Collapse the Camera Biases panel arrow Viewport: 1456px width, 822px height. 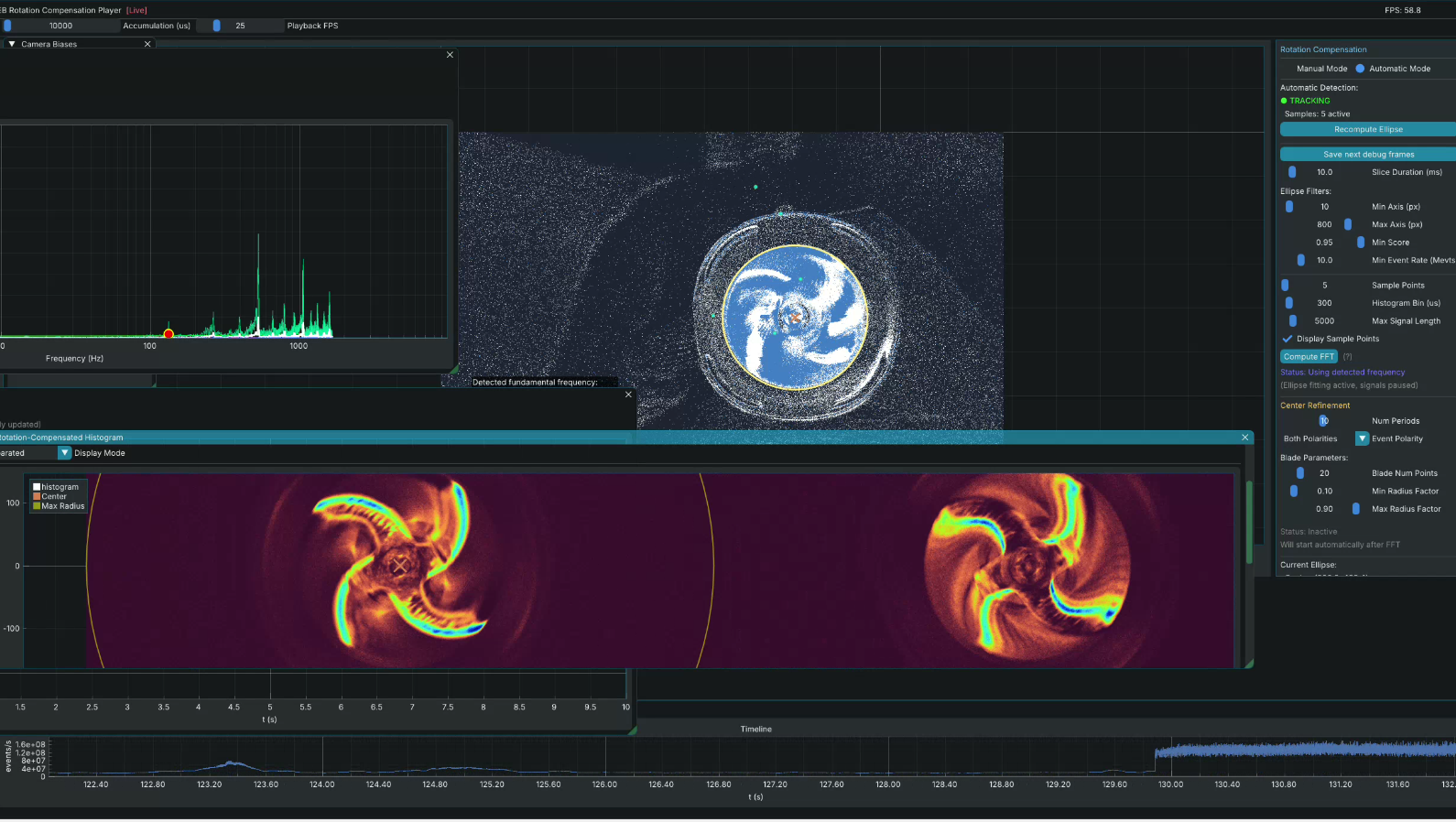click(12, 44)
